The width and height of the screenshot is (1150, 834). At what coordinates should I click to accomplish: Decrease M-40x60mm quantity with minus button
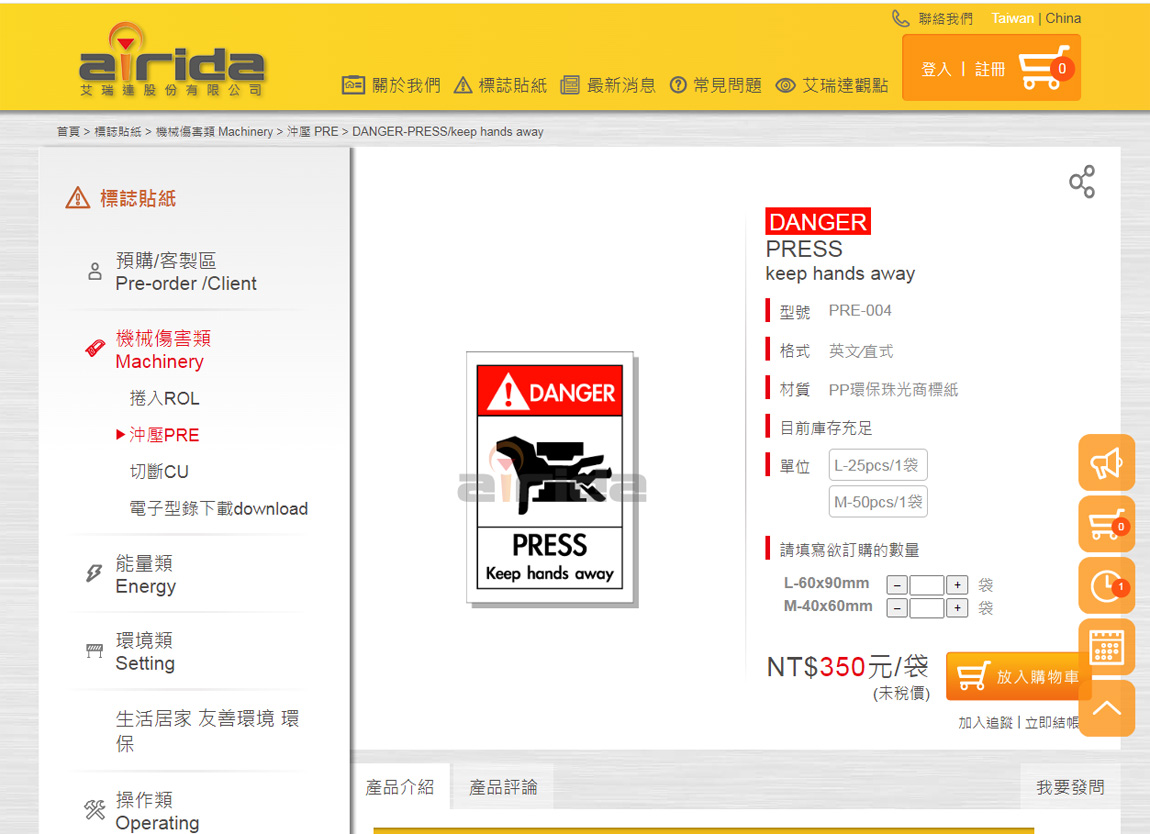coord(897,608)
